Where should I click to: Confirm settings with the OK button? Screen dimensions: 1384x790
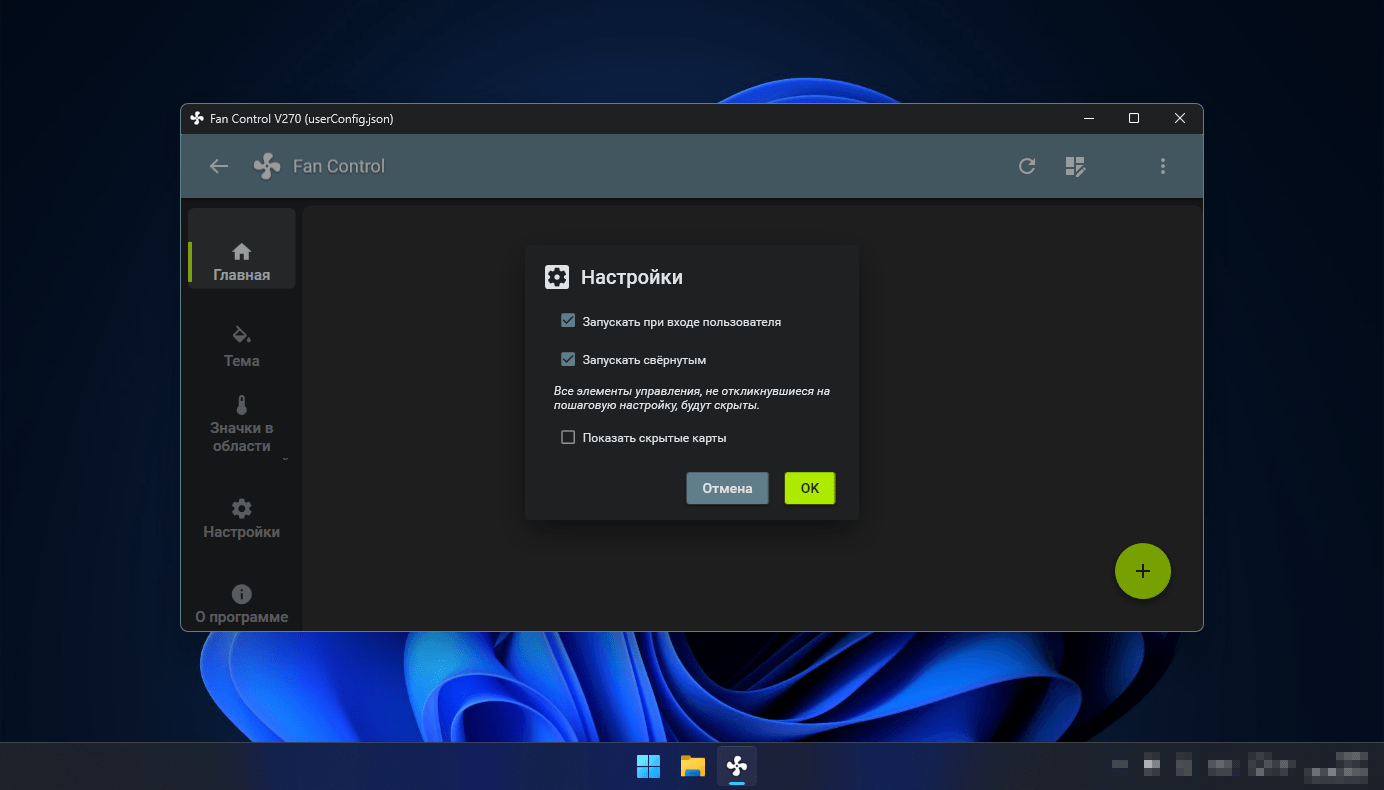coord(810,488)
